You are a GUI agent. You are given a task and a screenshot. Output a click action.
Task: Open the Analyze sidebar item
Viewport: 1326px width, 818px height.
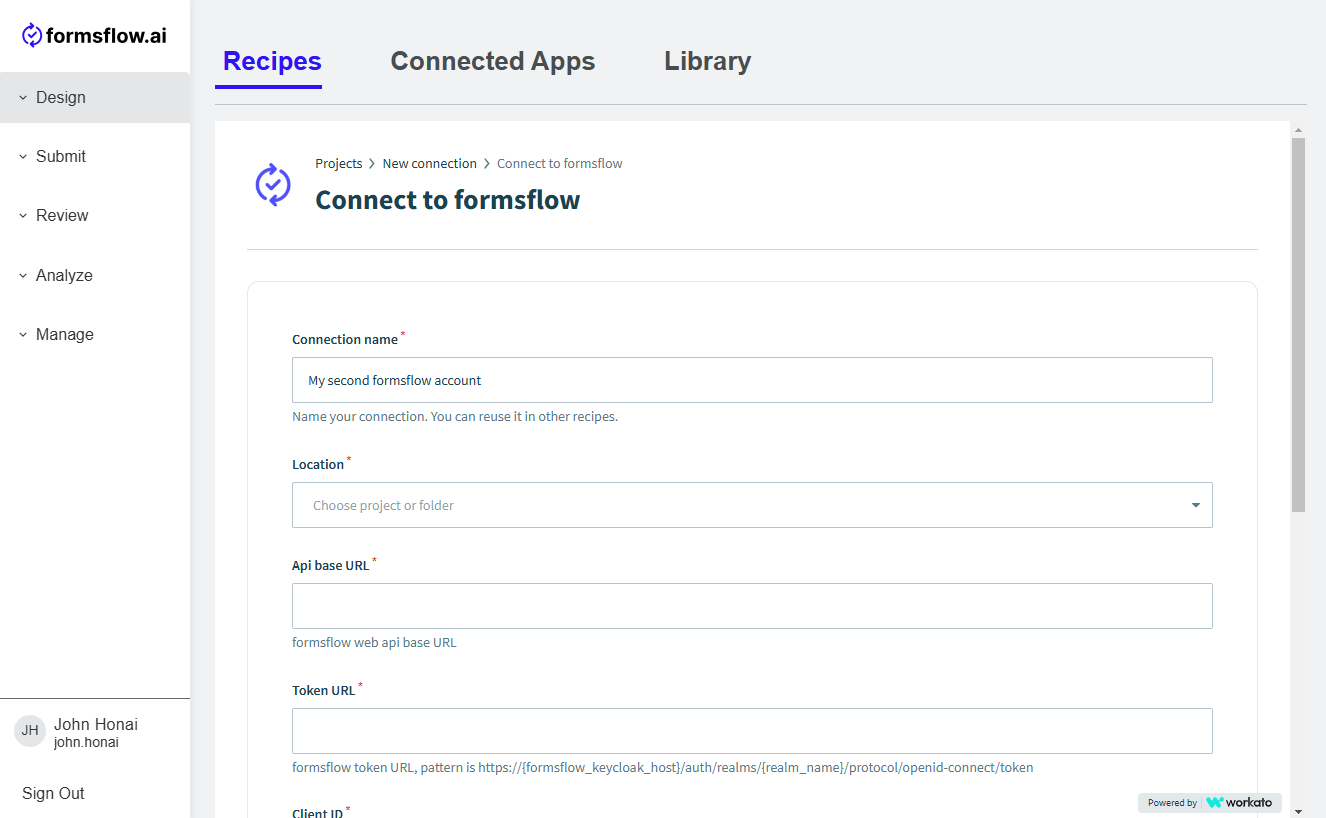pyautogui.click(x=95, y=276)
